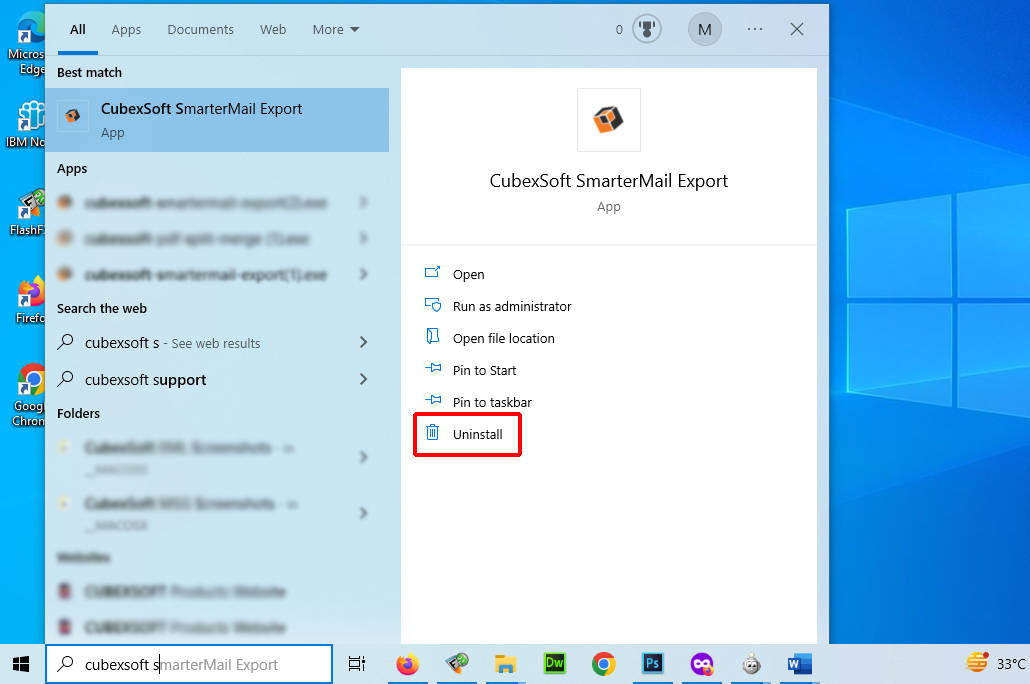Choose Run as administrator option

pyautogui.click(x=512, y=306)
